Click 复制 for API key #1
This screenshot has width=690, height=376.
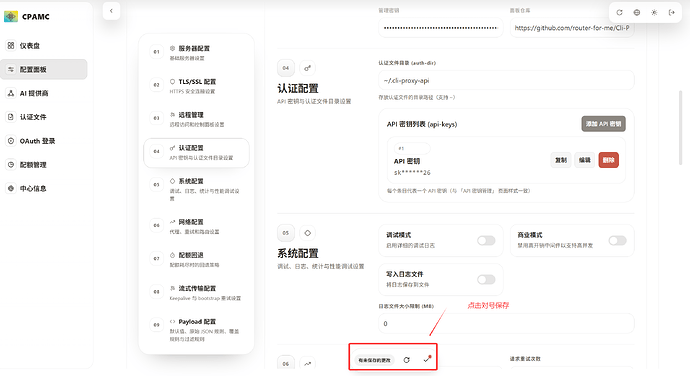(x=561, y=160)
